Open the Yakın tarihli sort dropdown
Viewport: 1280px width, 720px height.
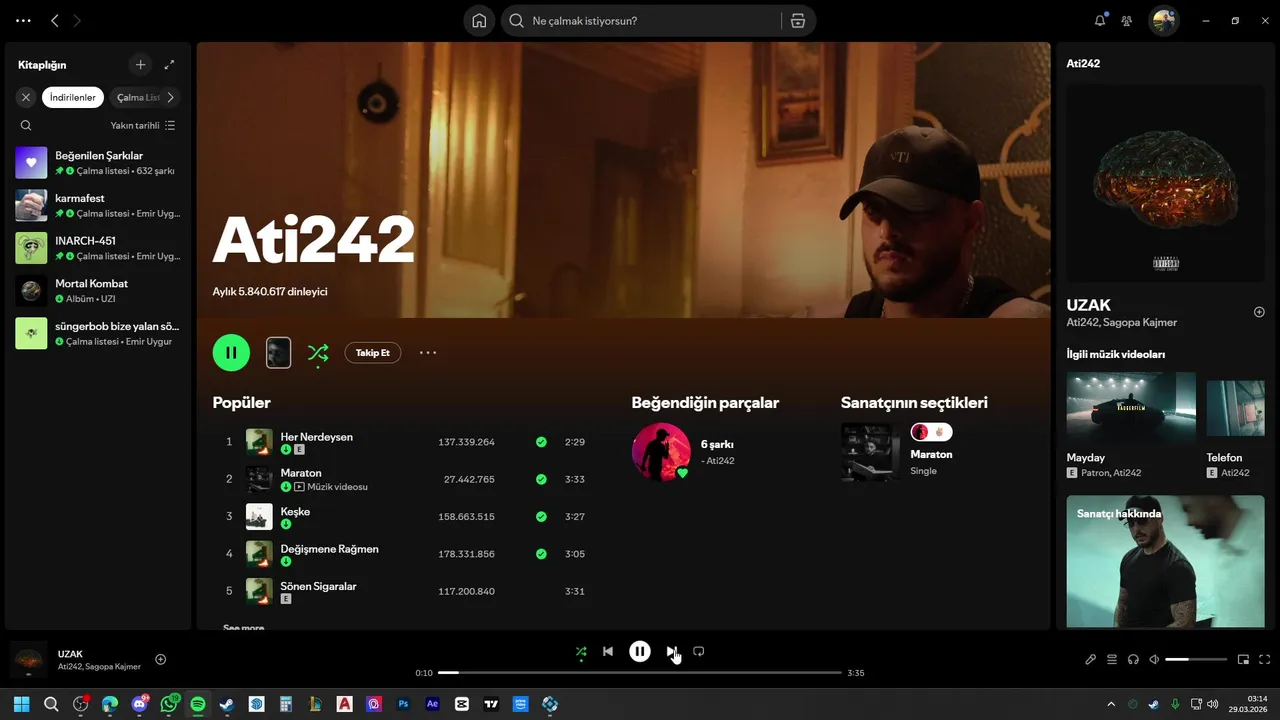[x=143, y=125]
